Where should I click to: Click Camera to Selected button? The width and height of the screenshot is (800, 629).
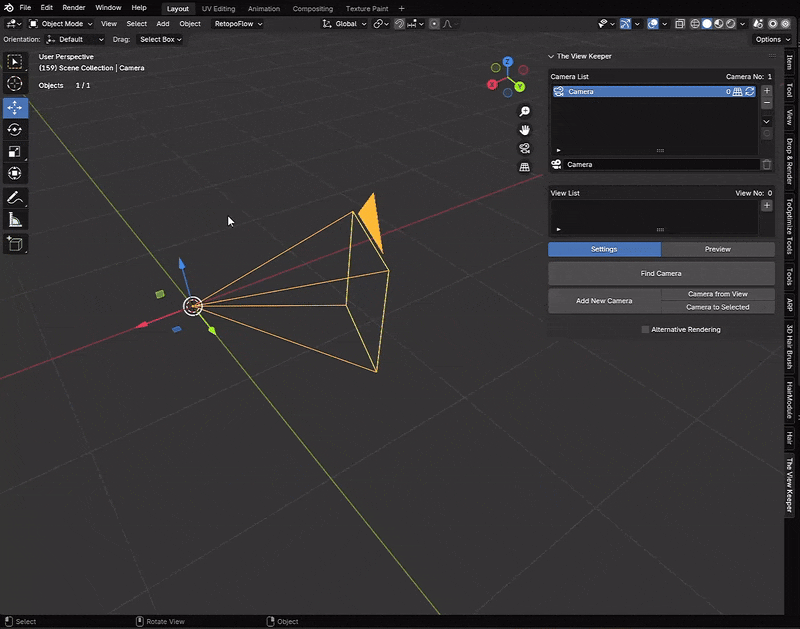[x=718, y=307]
